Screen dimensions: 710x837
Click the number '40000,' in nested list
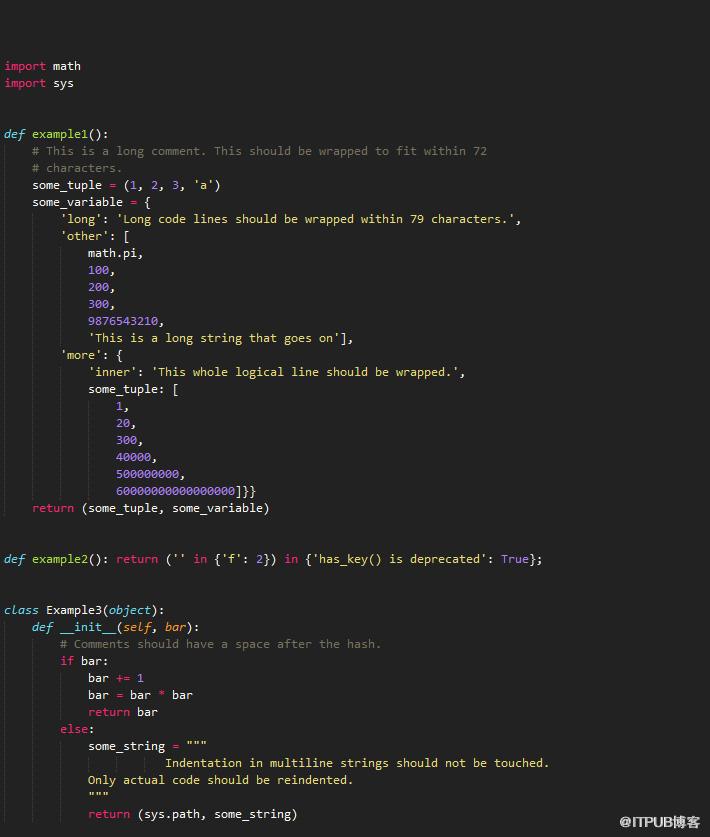[137, 457]
